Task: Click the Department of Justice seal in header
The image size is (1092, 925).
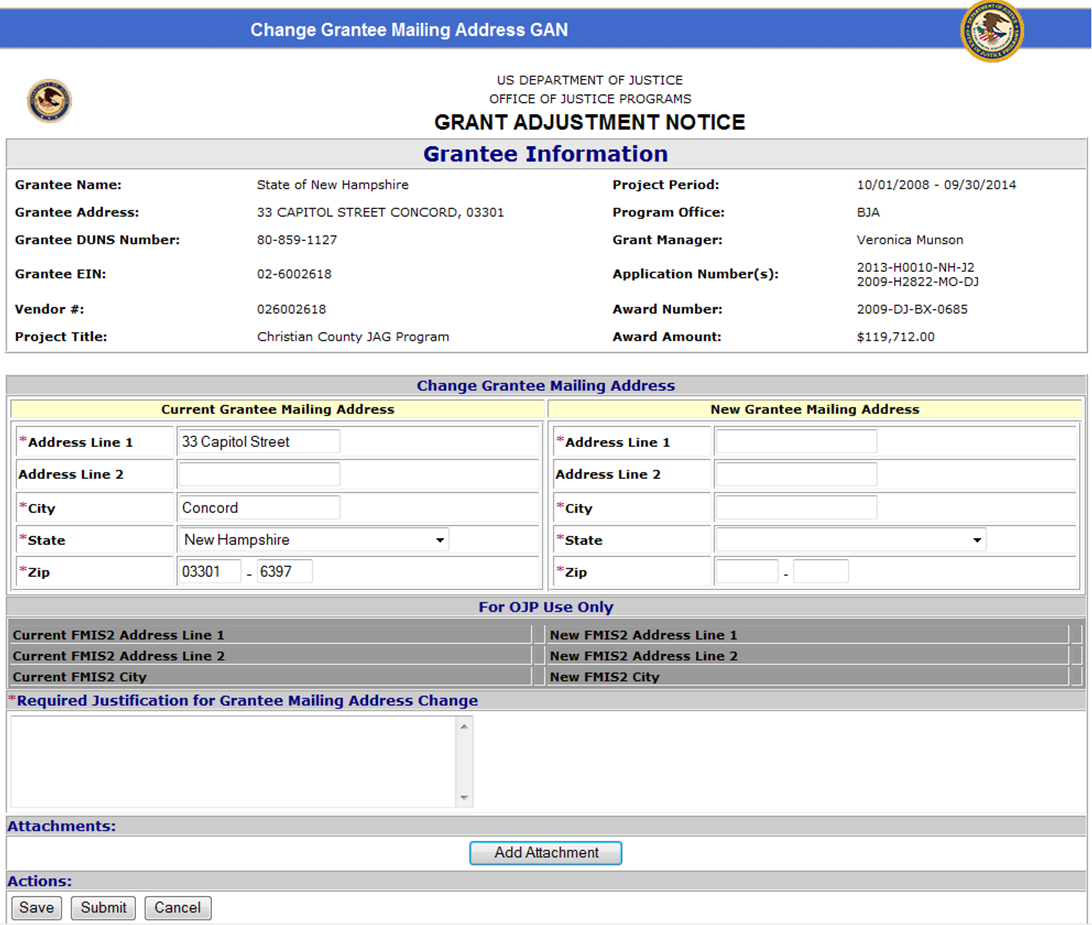Action: [991, 31]
